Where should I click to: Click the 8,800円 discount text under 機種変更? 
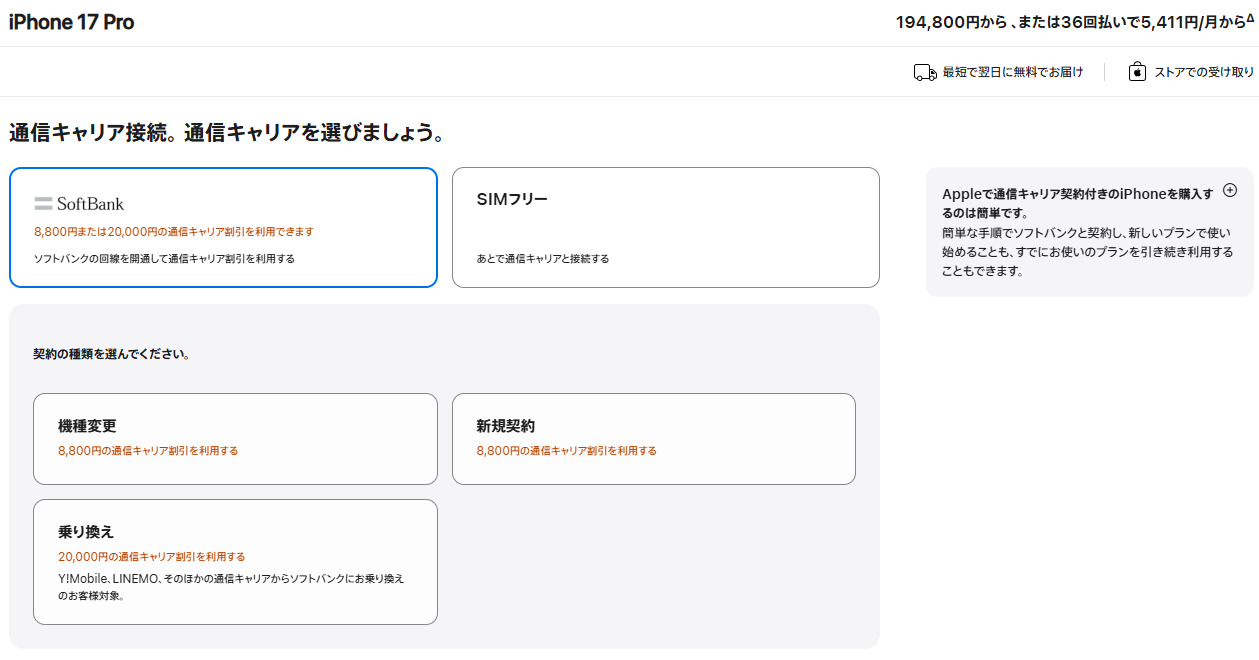pos(148,451)
